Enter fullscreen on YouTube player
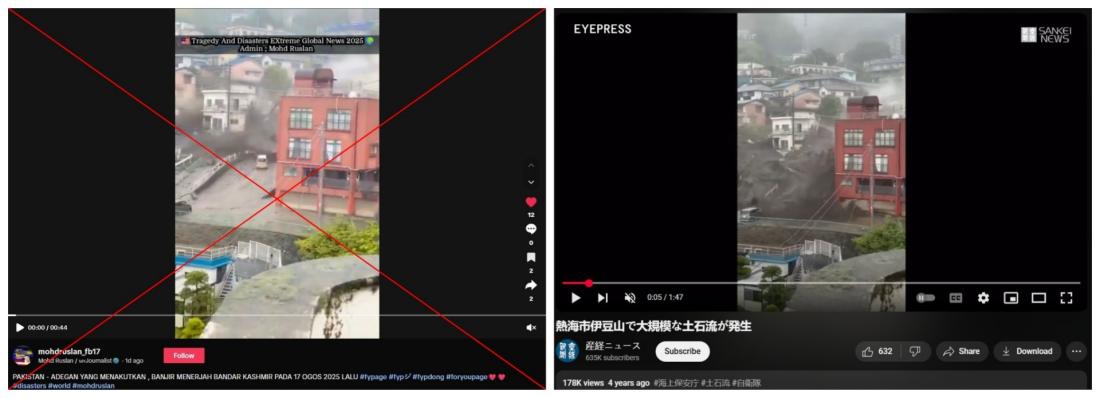 pyautogui.click(x=1066, y=298)
